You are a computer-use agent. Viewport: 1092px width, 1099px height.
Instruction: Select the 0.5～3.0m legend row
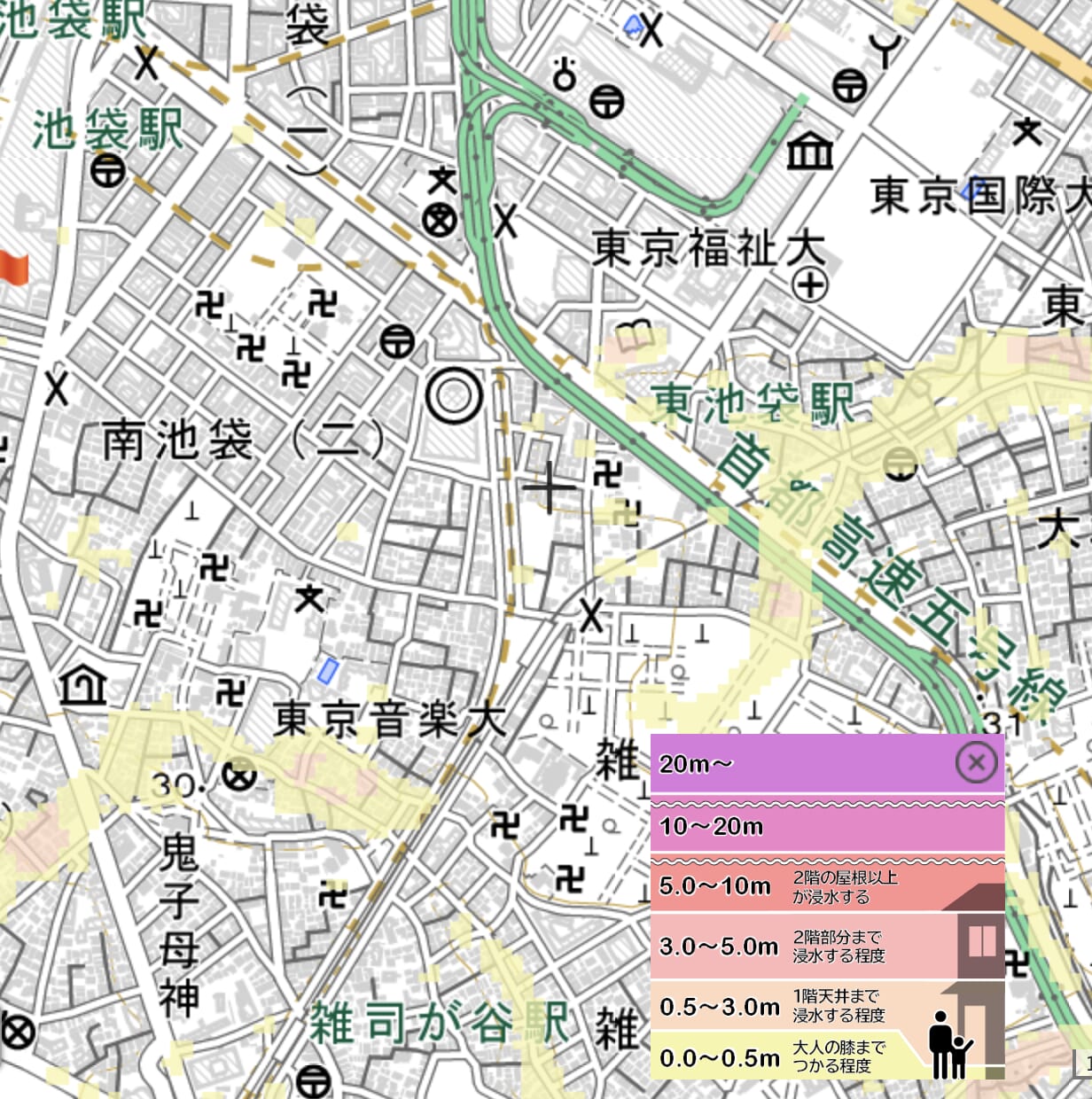tap(798, 1007)
